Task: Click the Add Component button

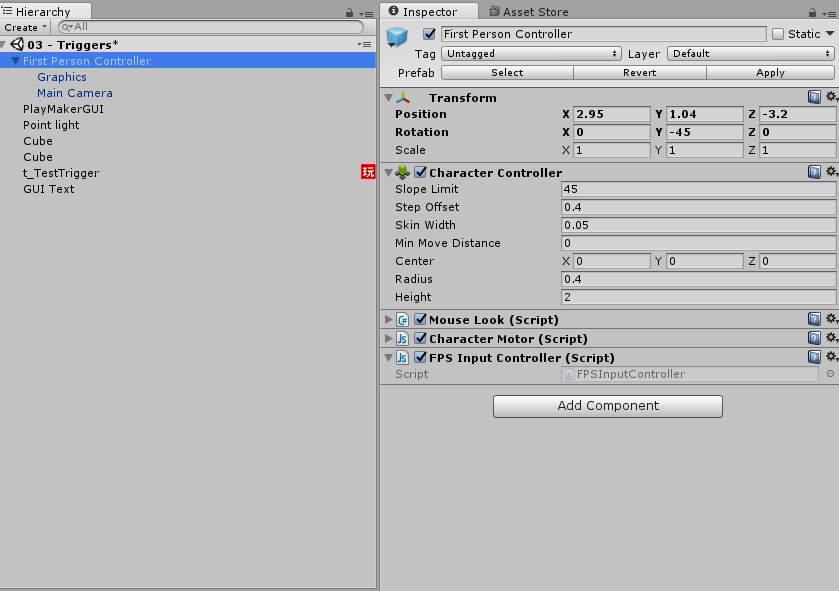Action: (x=608, y=406)
